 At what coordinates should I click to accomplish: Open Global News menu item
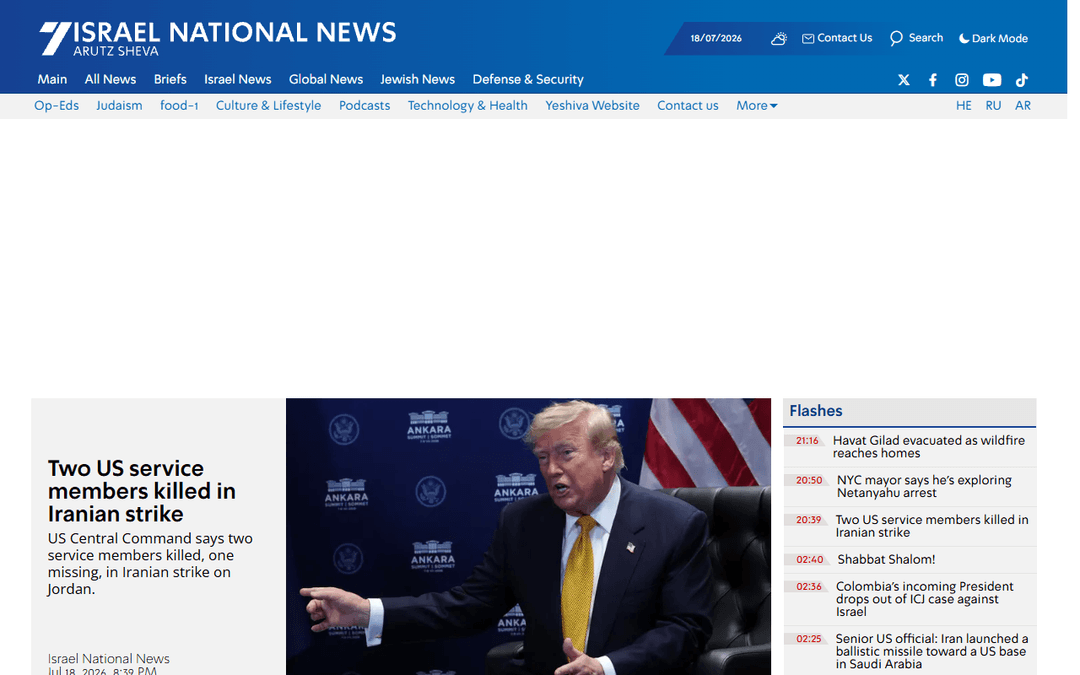tap(326, 79)
